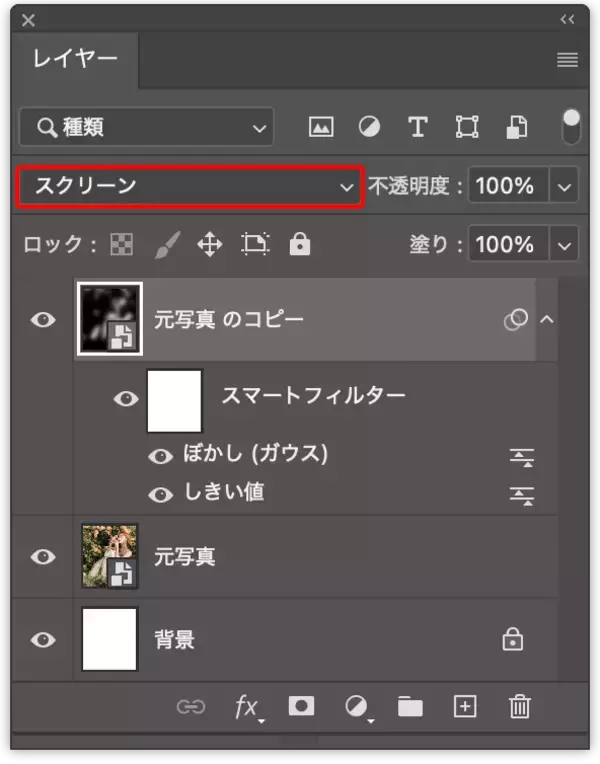Lock all with padlock icon
The width and height of the screenshot is (600, 764).
tap(300, 244)
